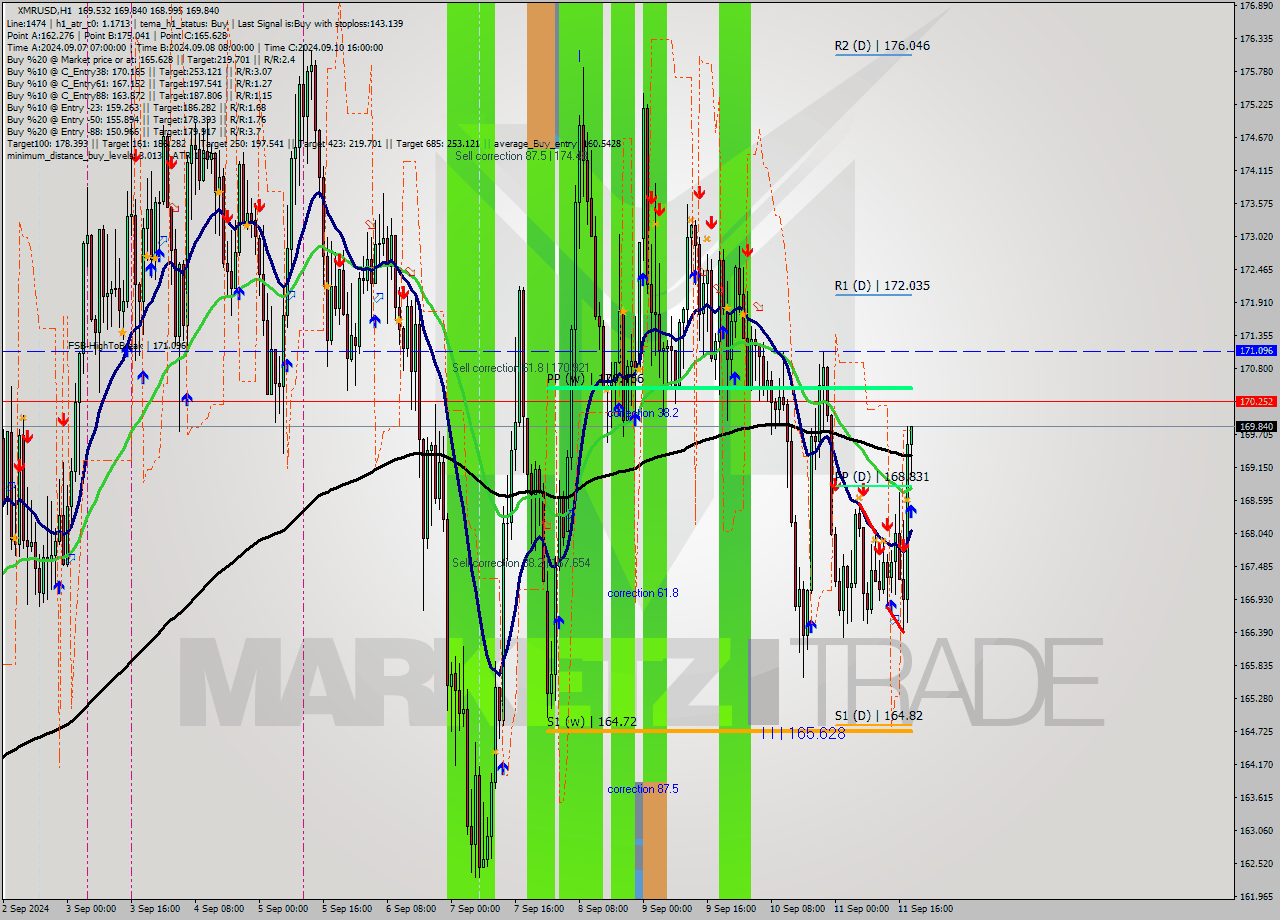Click the 'Target100: 178.393' targets line
Viewport: 1280px width, 920px height.
[x=313, y=143]
